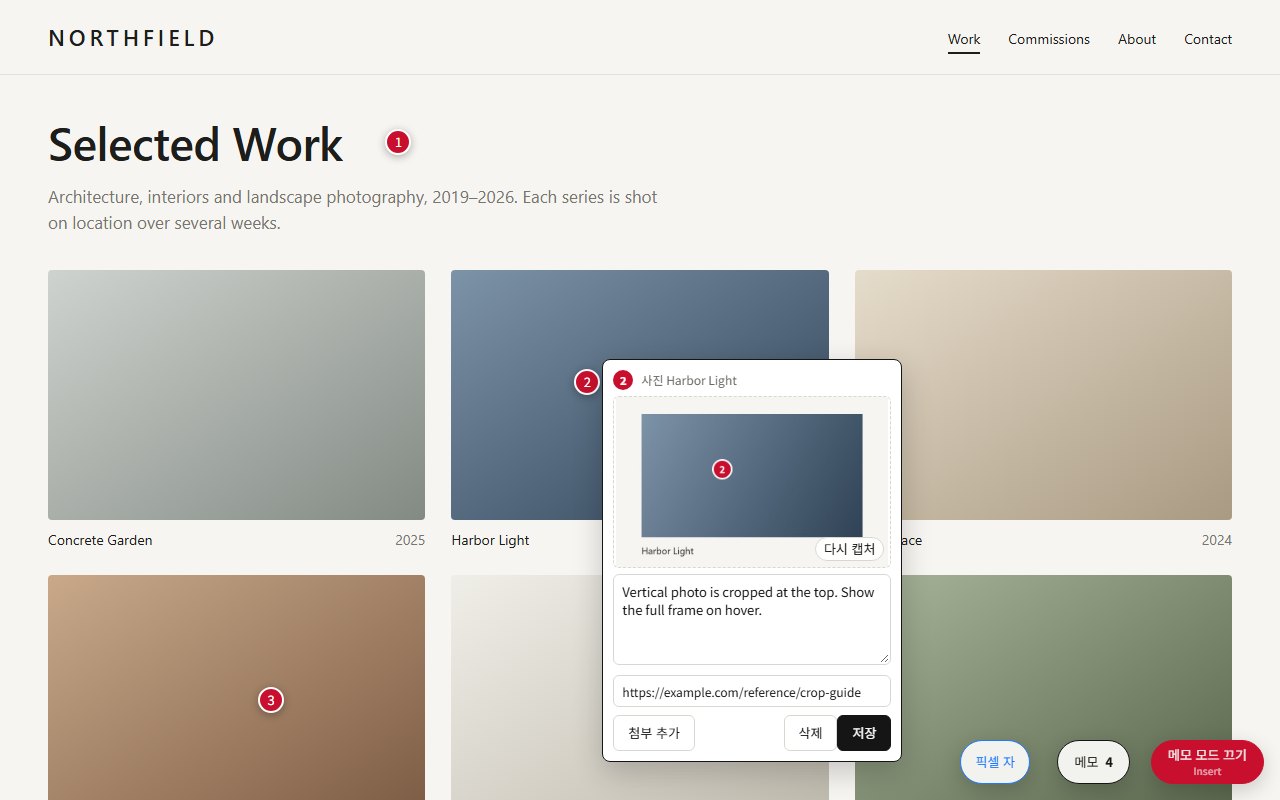Toggle the 픽셀 자 pixel ruler

995,762
